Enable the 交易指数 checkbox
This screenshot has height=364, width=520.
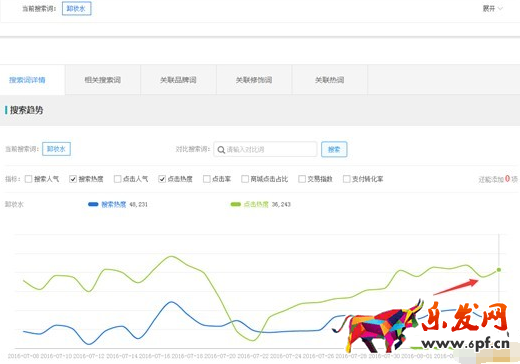coord(302,179)
